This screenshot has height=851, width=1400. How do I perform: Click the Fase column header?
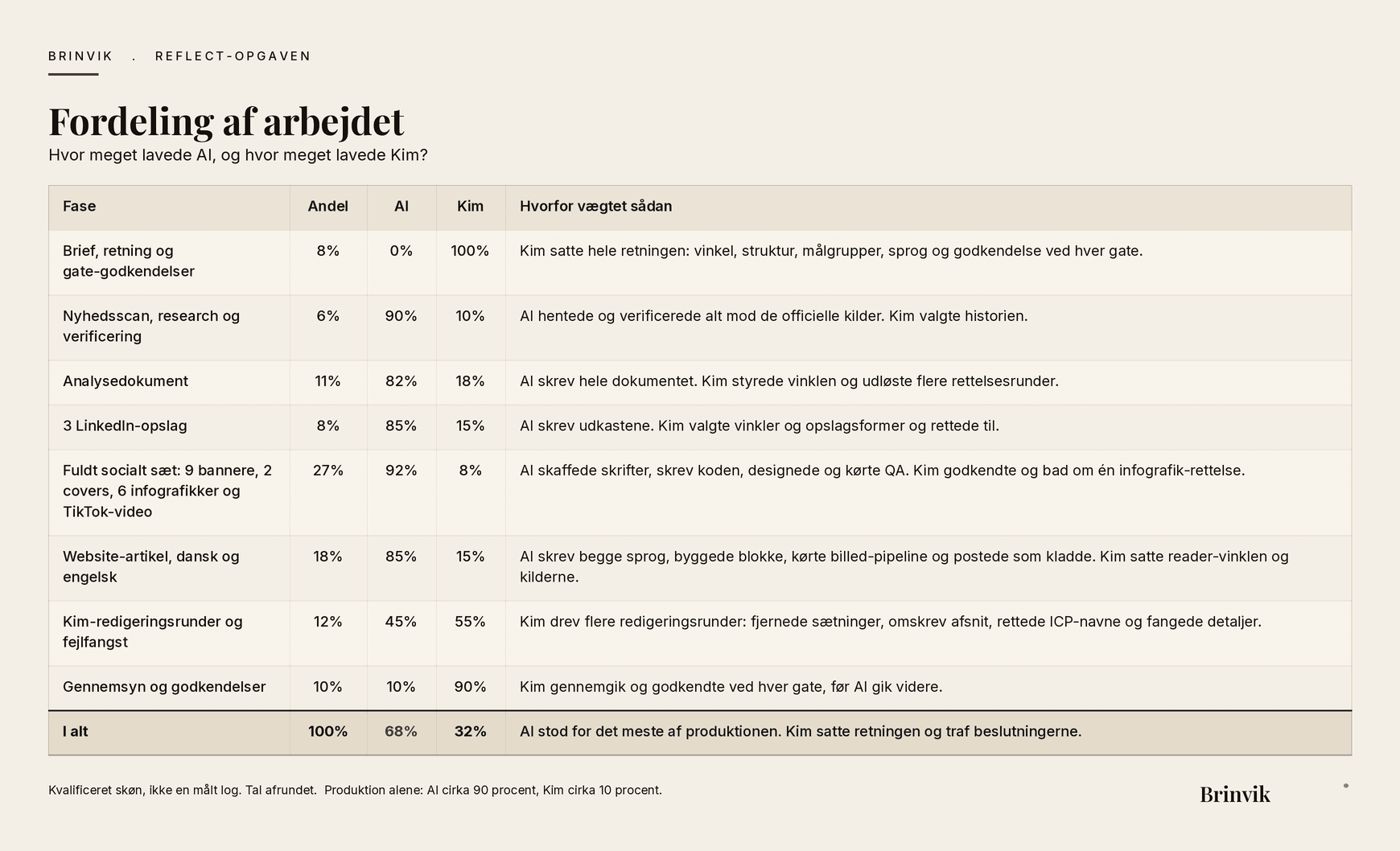click(x=80, y=206)
